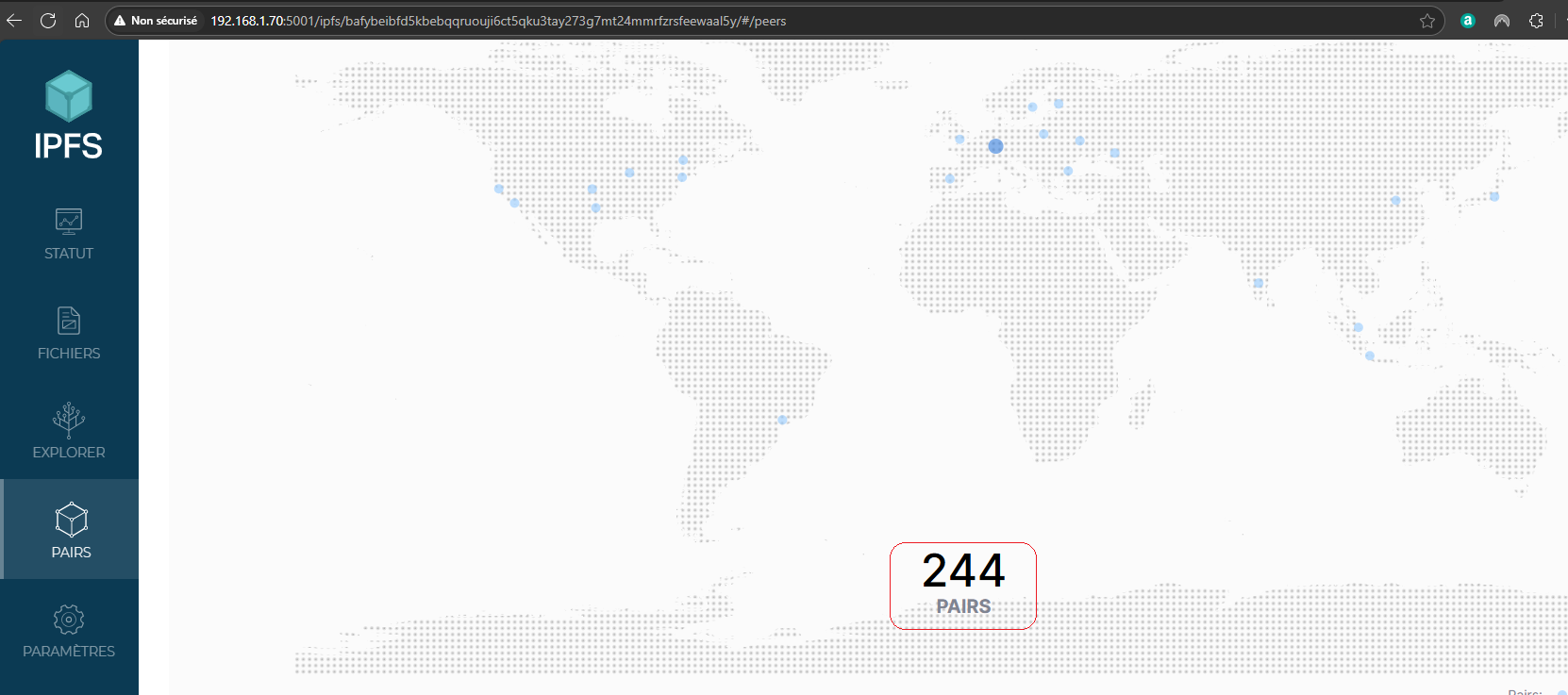Select the Pairs cube icon in sidebar

point(71,520)
